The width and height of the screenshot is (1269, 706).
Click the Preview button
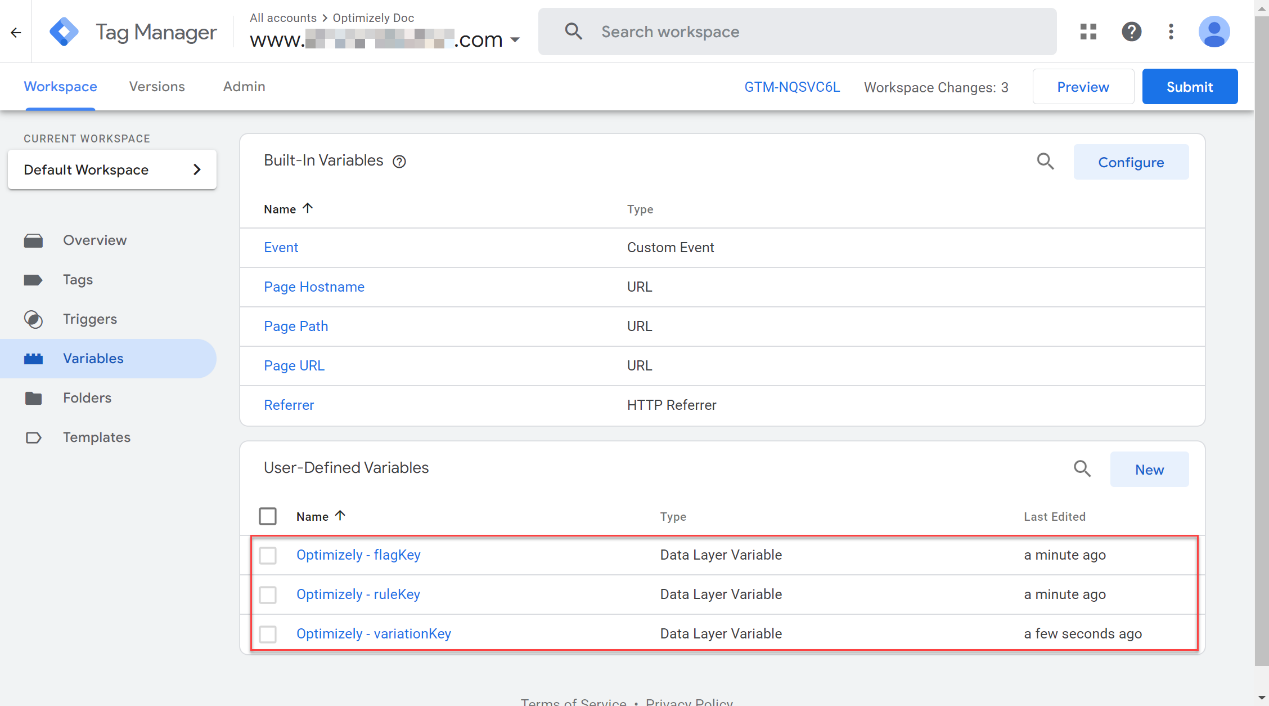click(1083, 87)
